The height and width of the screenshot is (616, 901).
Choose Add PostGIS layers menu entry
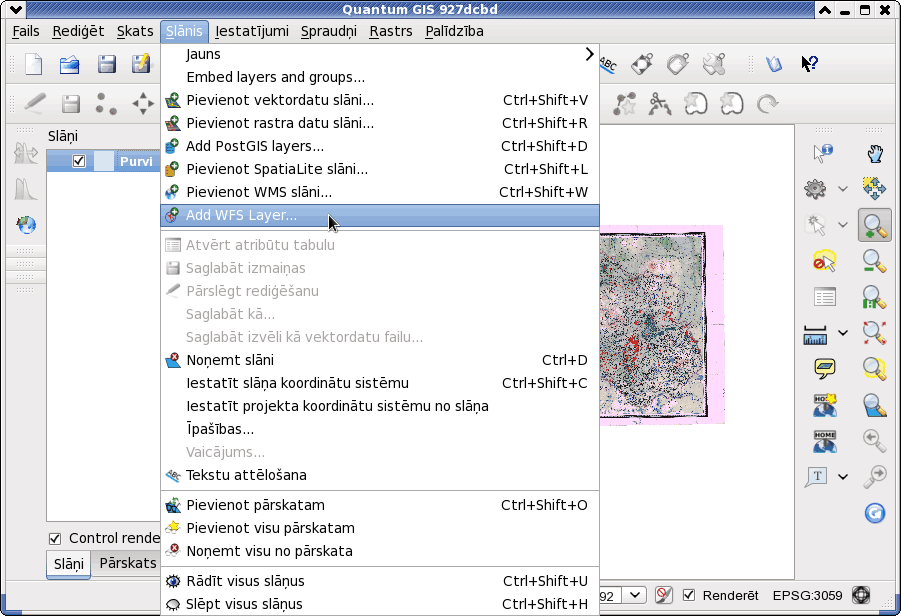[x=380, y=146]
